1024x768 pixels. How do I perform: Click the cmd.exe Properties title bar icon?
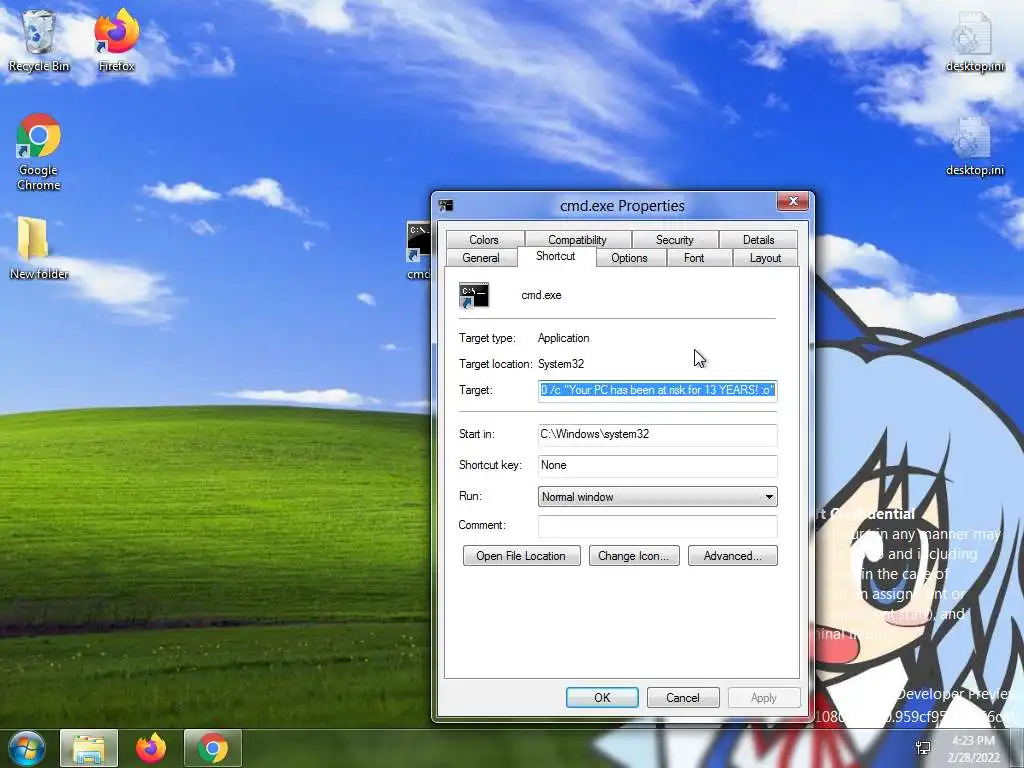pos(446,206)
